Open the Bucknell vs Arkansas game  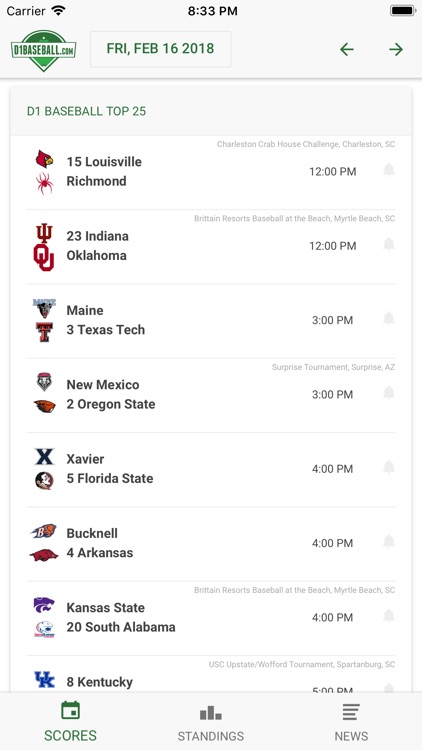211,544
